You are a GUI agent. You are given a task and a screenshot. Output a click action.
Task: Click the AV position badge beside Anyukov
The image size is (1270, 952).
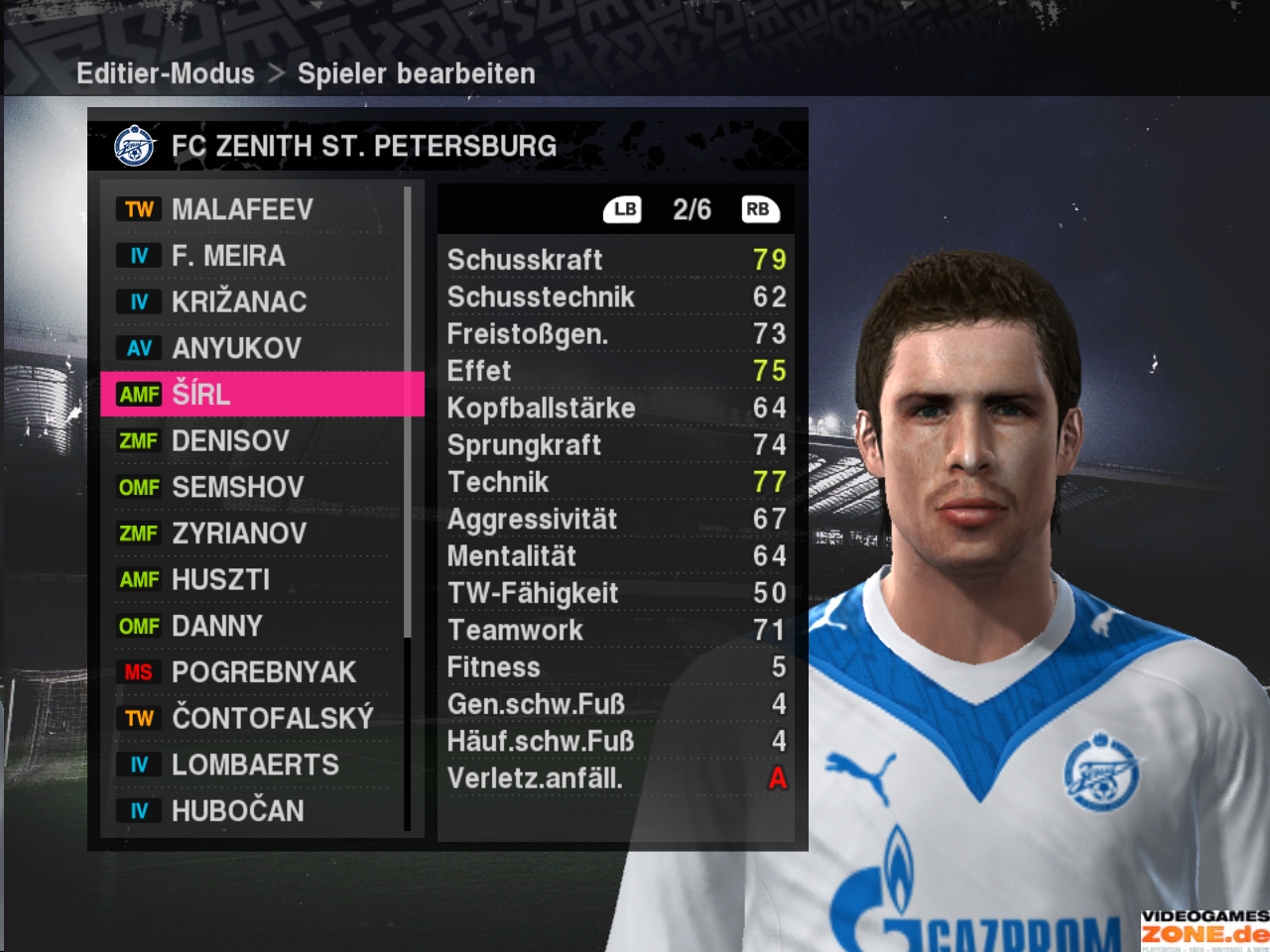pyautogui.click(x=139, y=348)
